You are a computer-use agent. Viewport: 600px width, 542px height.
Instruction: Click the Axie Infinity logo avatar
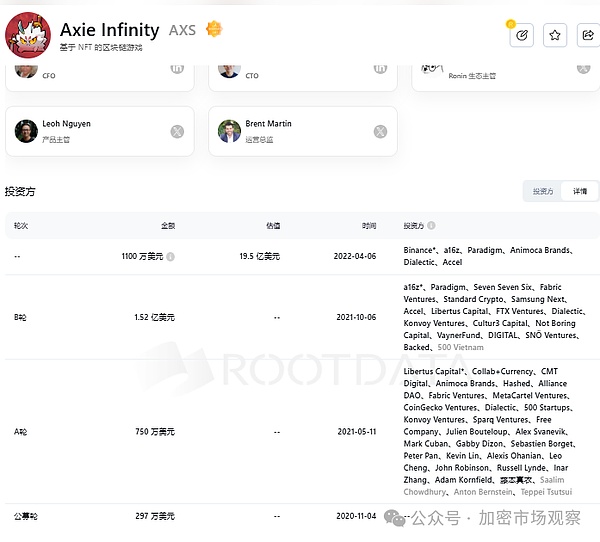pyautogui.click(x=28, y=34)
